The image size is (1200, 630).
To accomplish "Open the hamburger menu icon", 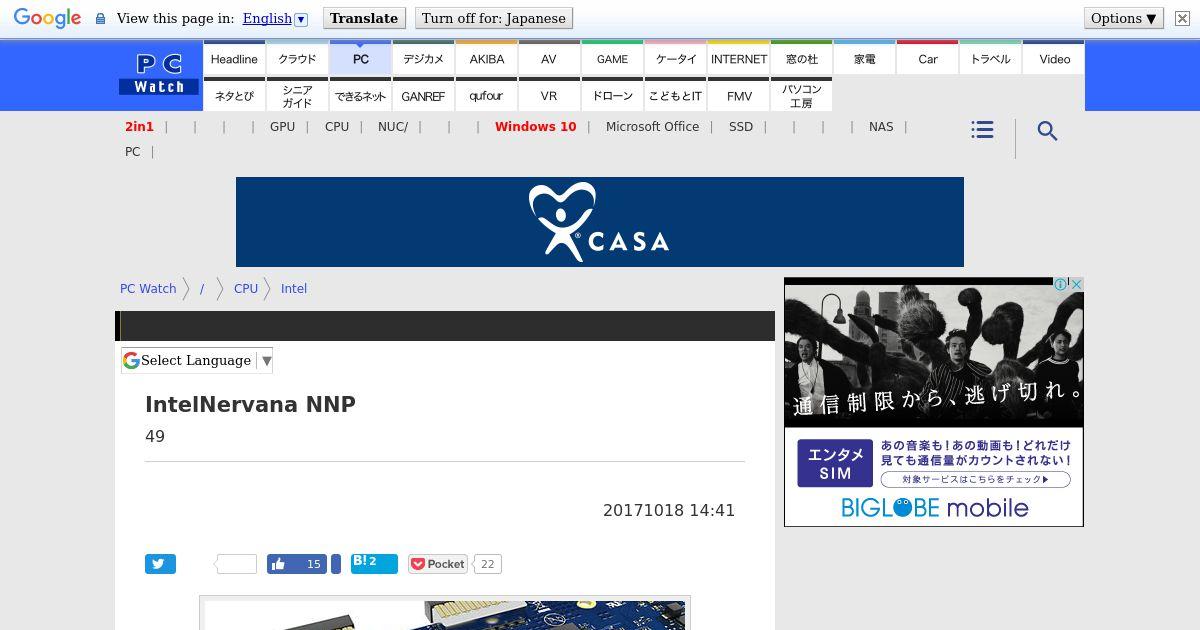I will tap(982, 130).
